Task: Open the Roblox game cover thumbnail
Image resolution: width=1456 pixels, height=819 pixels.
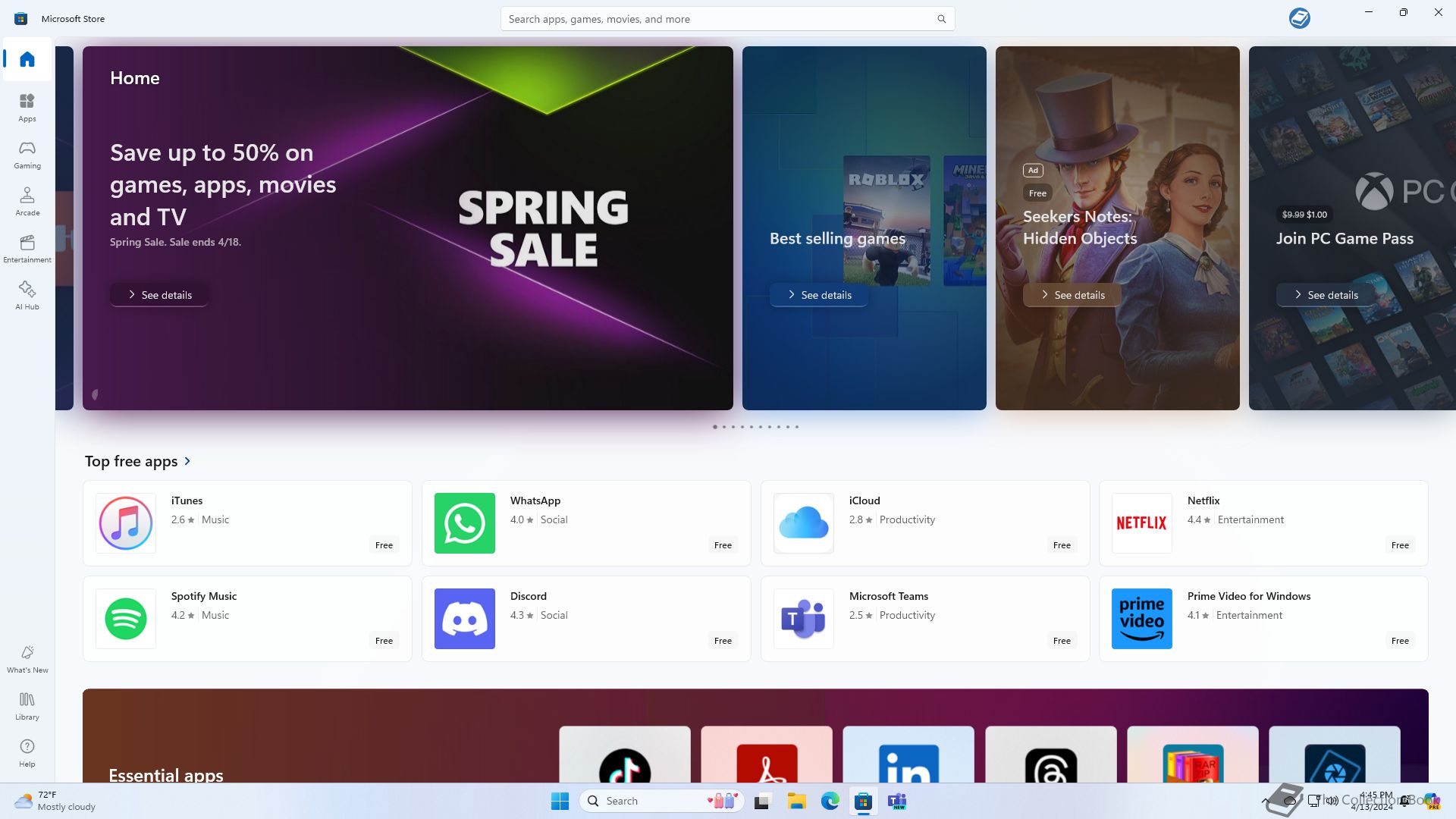Action: (x=886, y=220)
